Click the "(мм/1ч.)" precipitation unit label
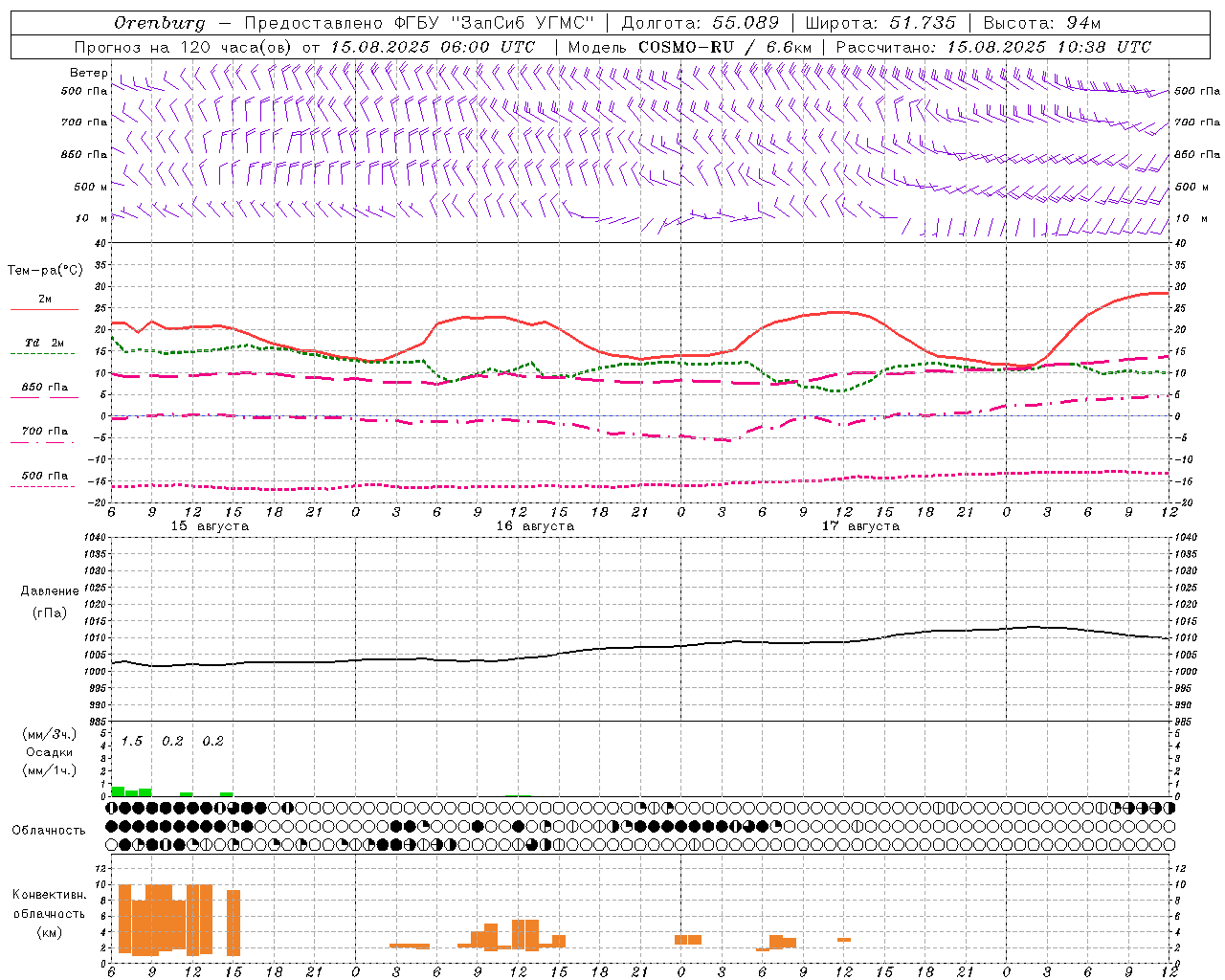The width and height of the screenshot is (1225, 980). coord(50,770)
